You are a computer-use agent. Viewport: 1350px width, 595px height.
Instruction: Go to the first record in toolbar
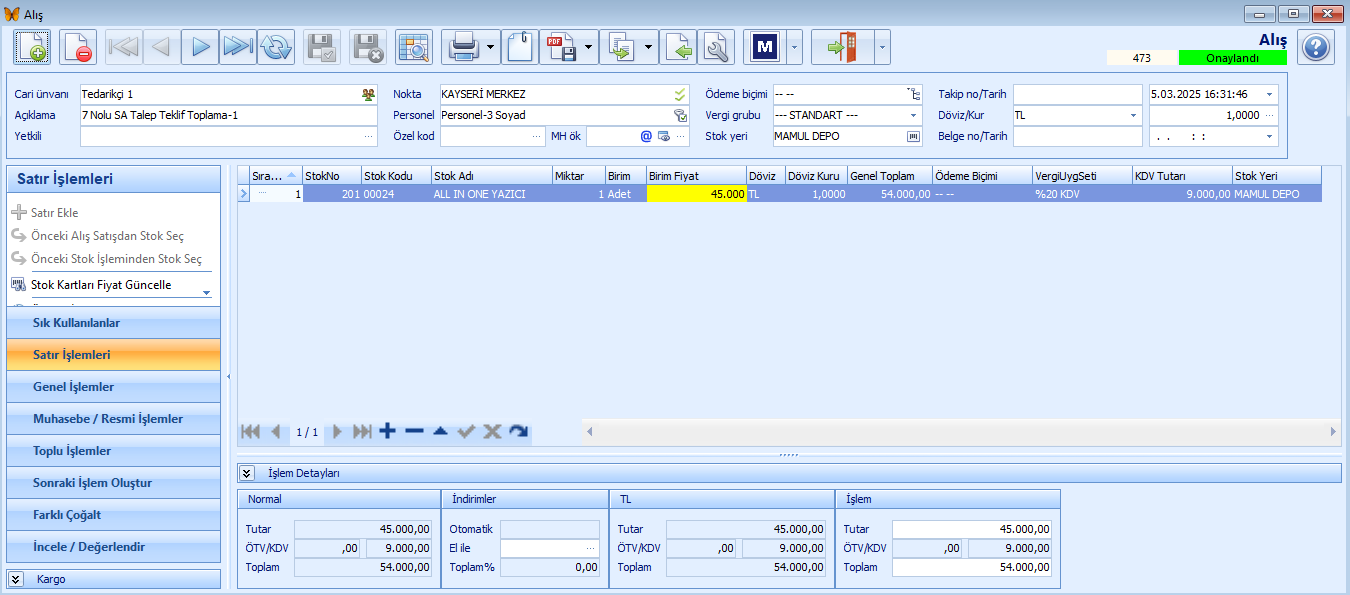(x=124, y=47)
